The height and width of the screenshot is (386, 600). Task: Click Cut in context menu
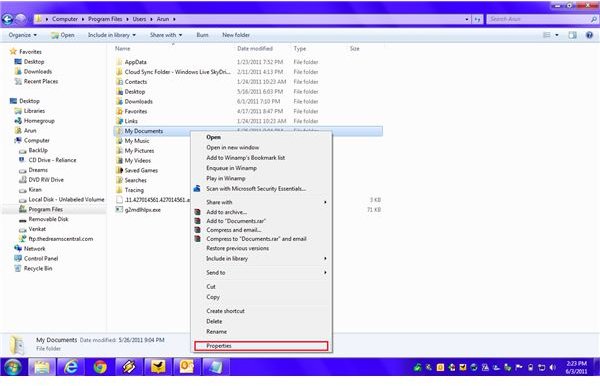(262, 287)
